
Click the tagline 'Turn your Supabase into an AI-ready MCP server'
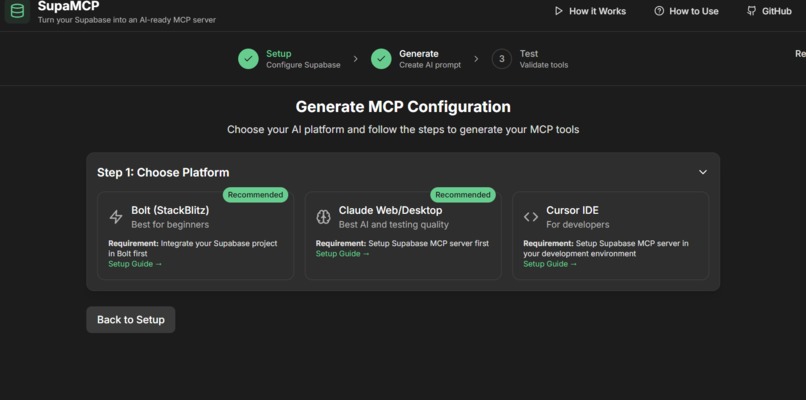pyautogui.click(x=126, y=20)
